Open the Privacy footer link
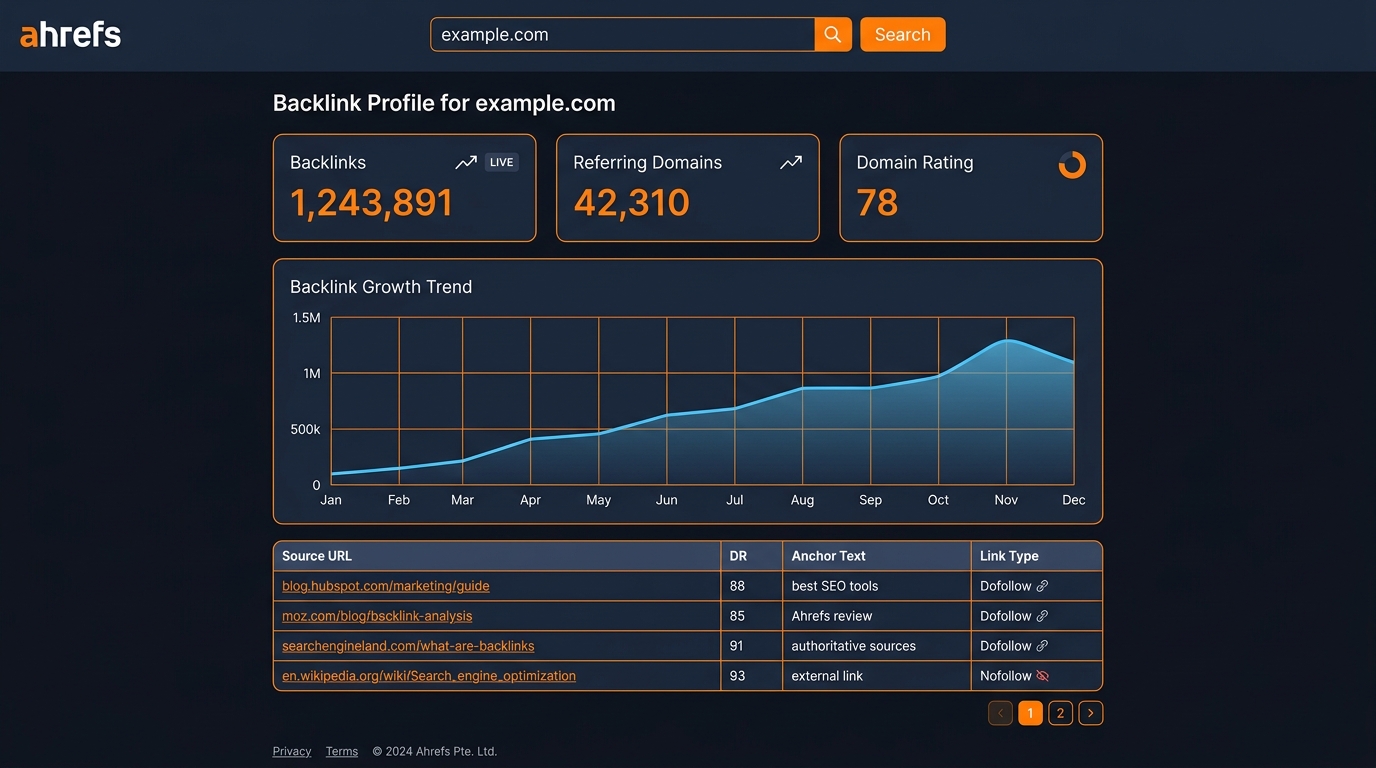This screenshot has height=768, width=1376. pyautogui.click(x=292, y=751)
